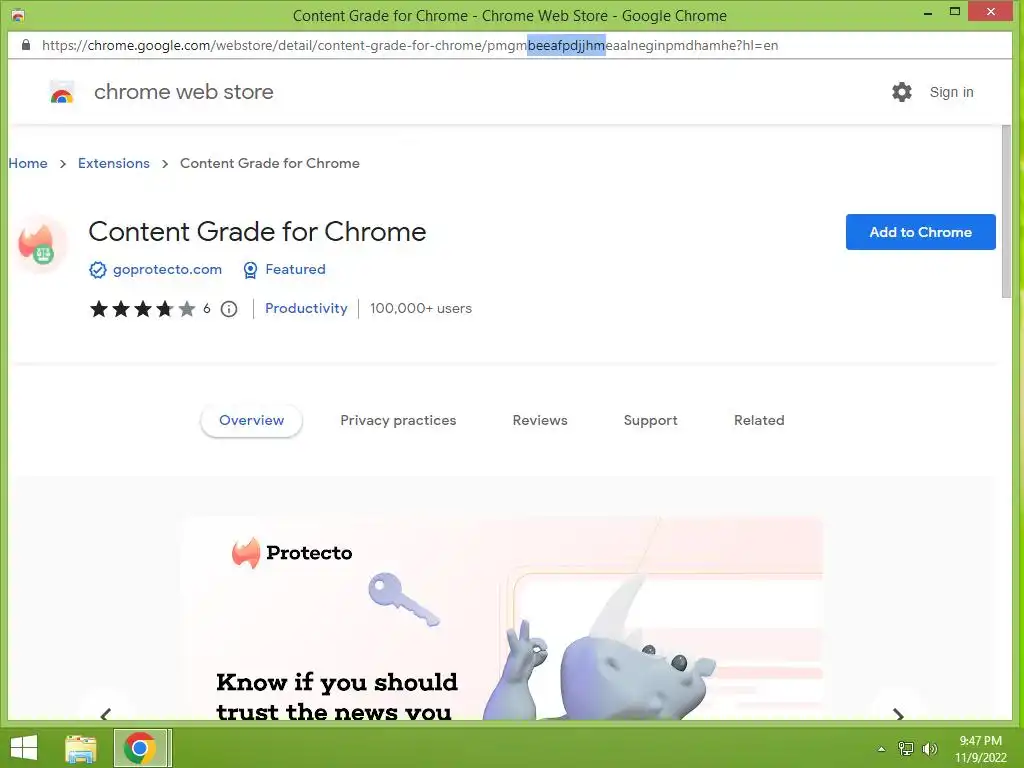The width and height of the screenshot is (1024, 768).
Task: Go to next screenshot arrow
Action: [x=899, y=714]
